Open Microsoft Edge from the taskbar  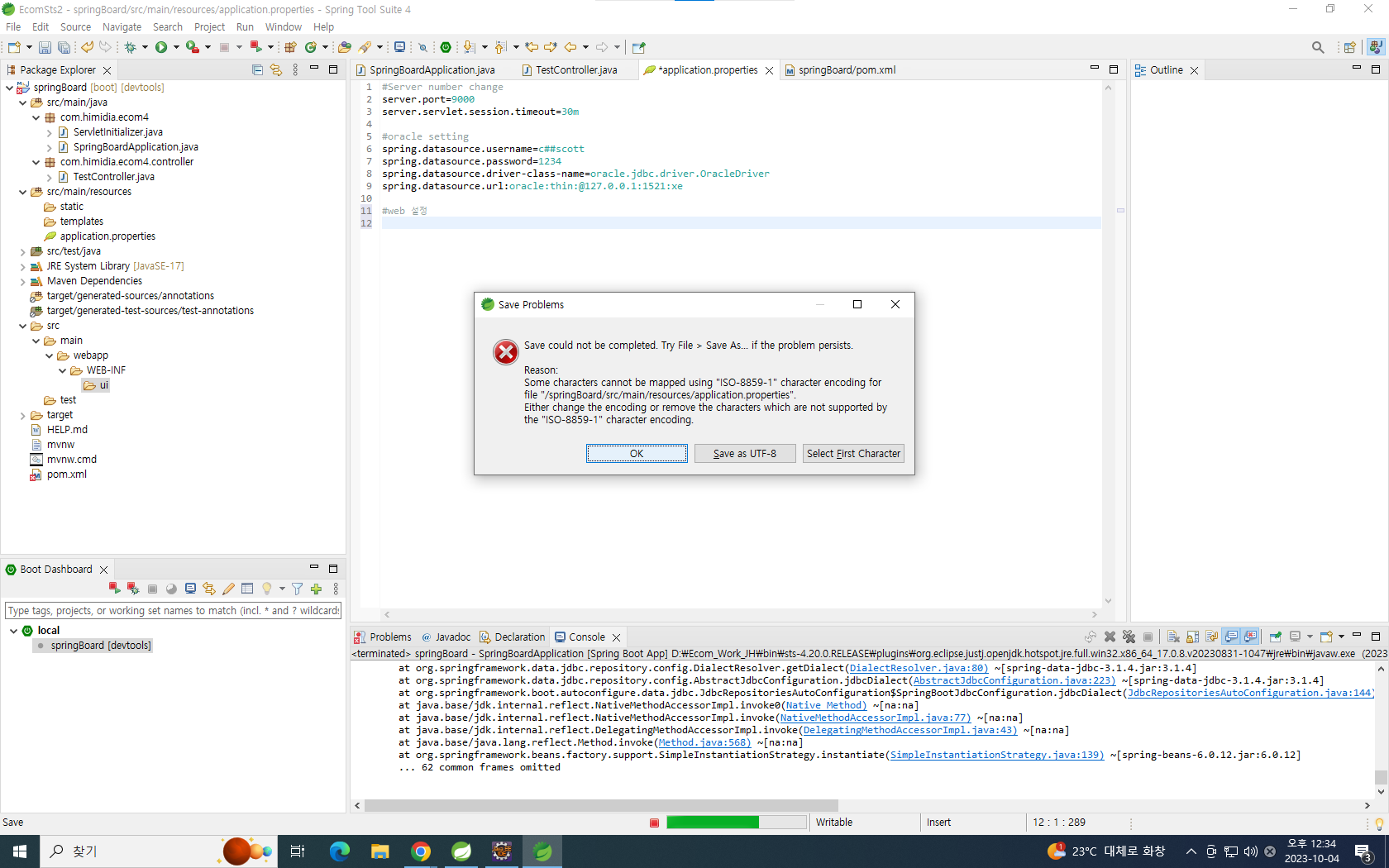coord(340,851)
